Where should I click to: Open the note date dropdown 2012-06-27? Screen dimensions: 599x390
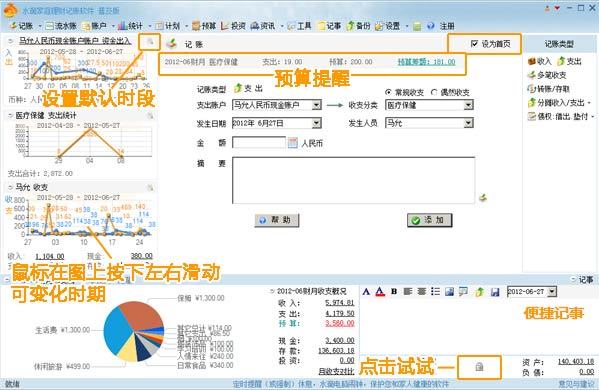[552, 291]
